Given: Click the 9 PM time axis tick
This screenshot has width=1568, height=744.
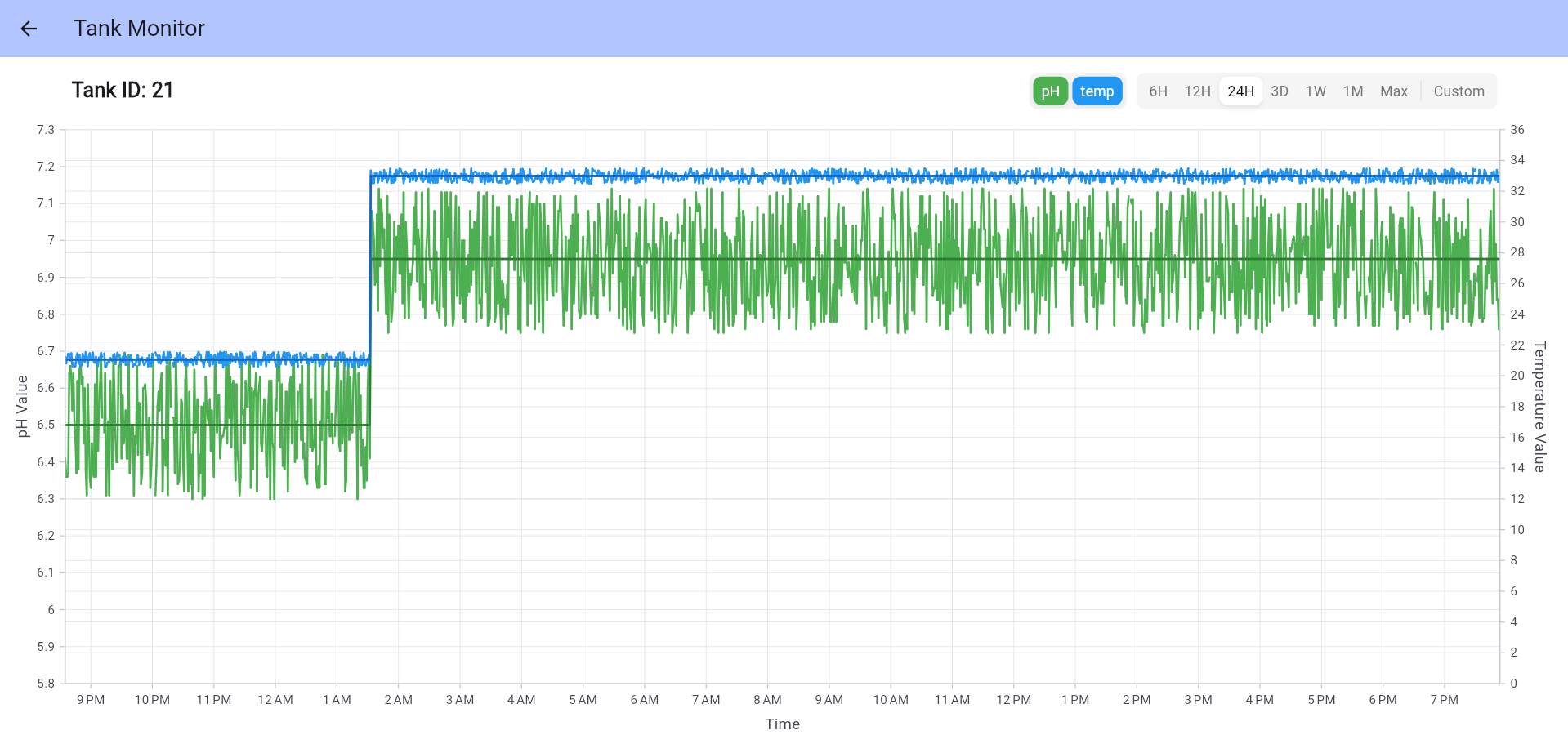Looking at the screenshot, I should click(91, 700).
